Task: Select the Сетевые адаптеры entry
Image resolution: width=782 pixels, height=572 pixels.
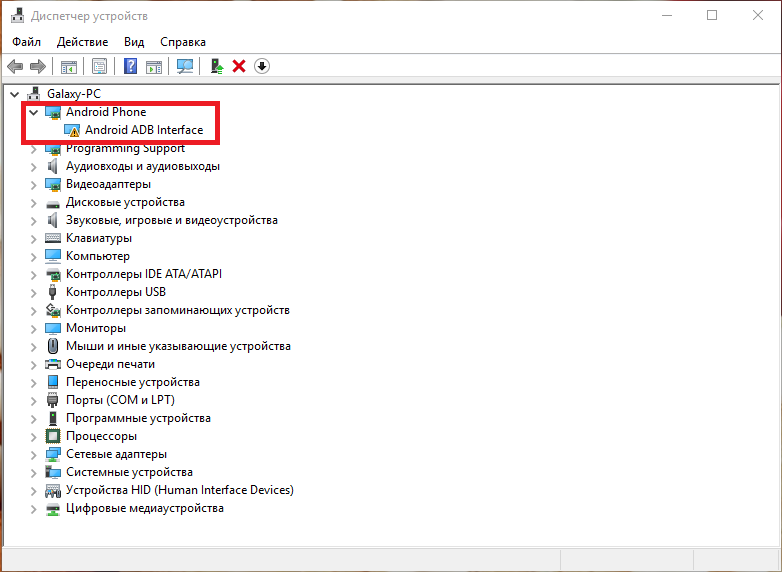Action: pyautogui.click(x=115, y=454)
